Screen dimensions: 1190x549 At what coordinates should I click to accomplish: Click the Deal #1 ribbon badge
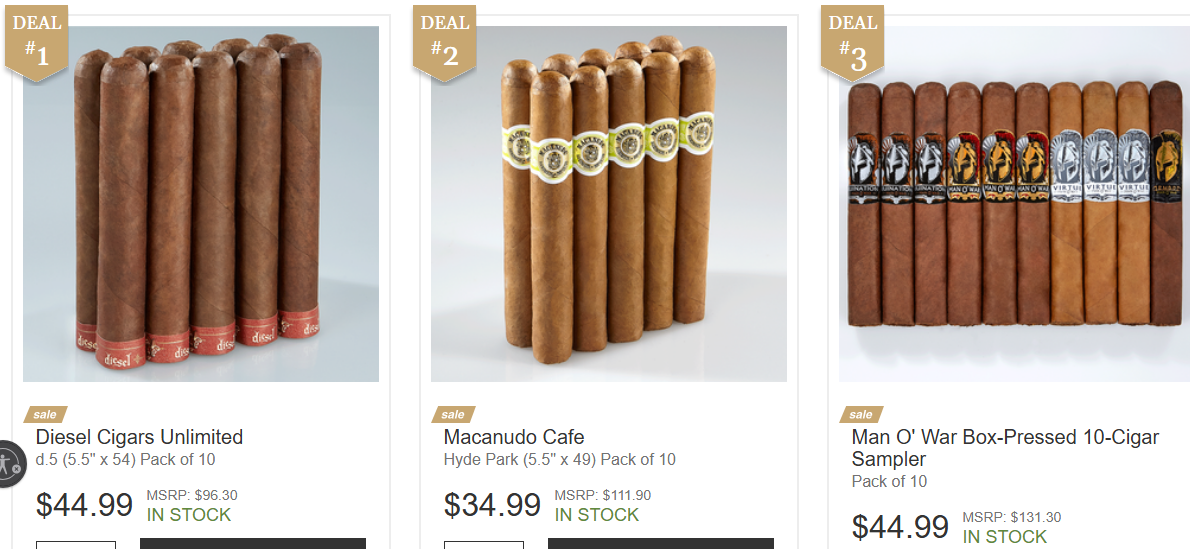(x=37, y=43)
